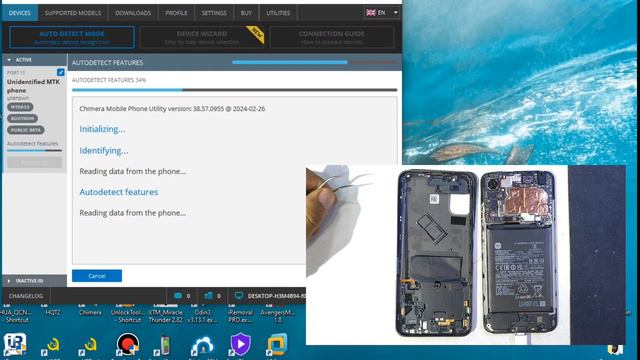
Task: Click the Autodetect Features 34% progress bar
Action: click(x=234, y=90)
